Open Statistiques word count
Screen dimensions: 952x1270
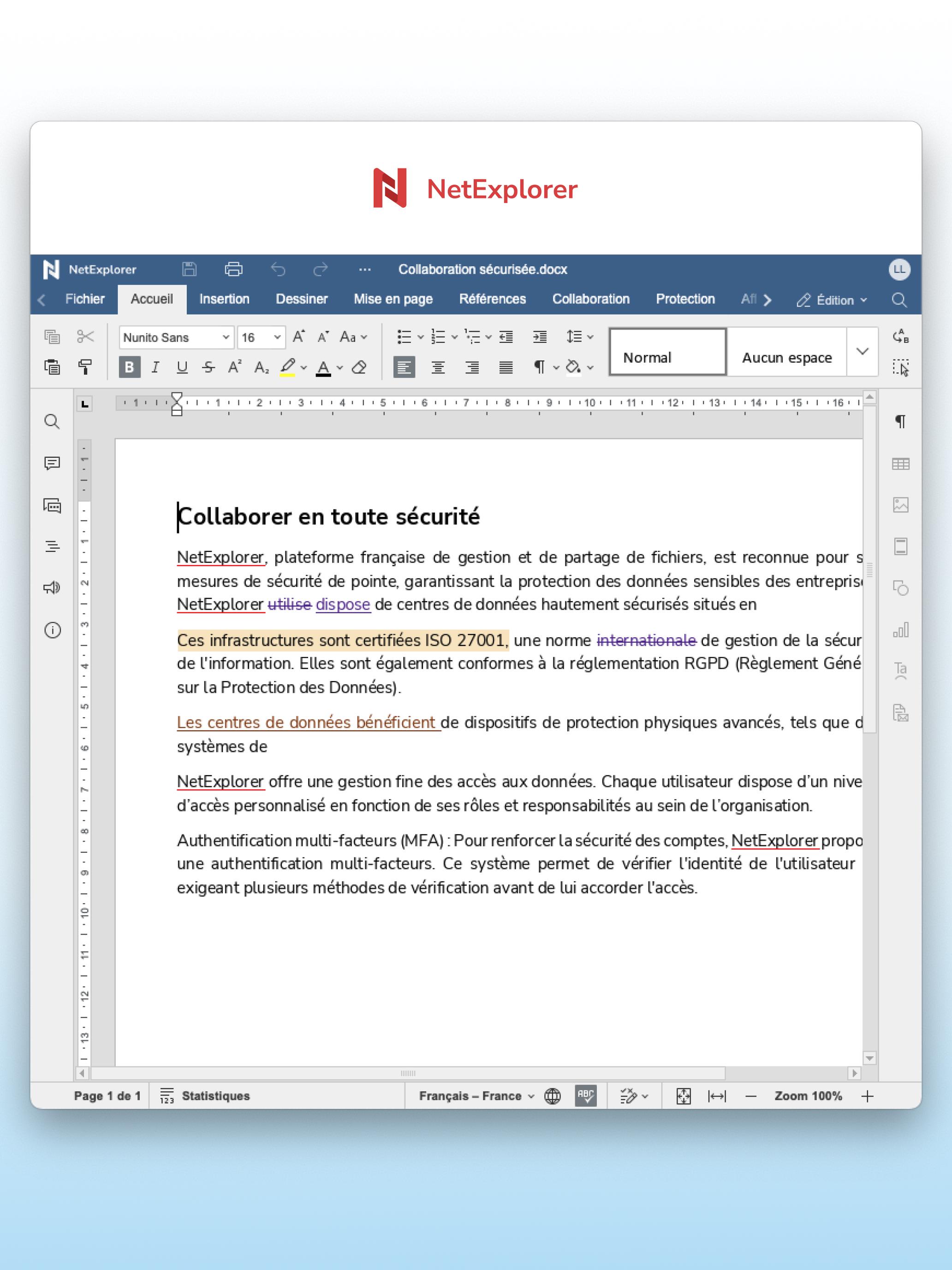(205, 1096)
